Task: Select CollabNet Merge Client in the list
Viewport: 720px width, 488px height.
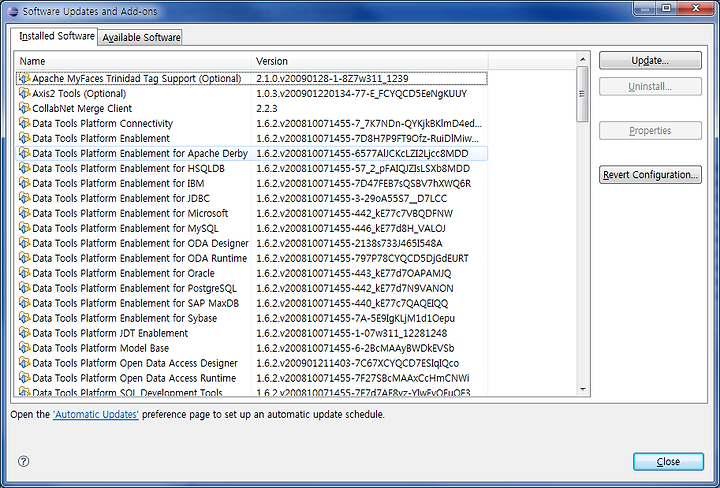Action: 252,108
